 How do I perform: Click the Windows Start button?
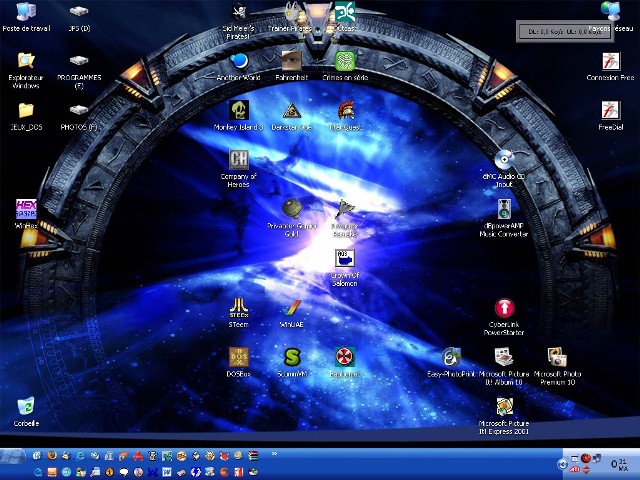coord(12,456)
